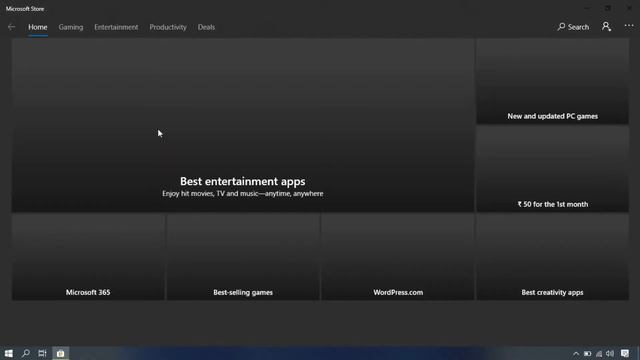Open New and updated PC games tile
The image size is (640, 360).
pos(552,81)
